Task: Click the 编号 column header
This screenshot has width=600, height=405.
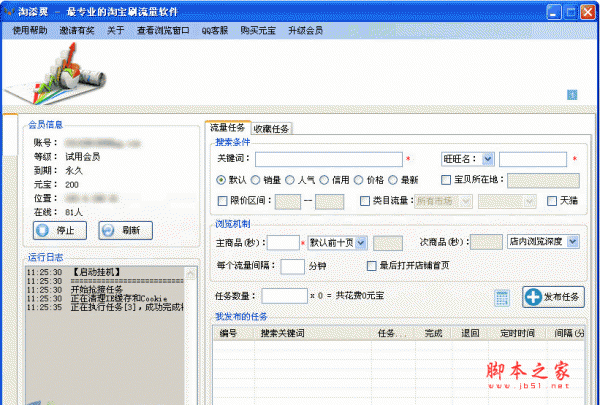Action: tap(228, 333)
